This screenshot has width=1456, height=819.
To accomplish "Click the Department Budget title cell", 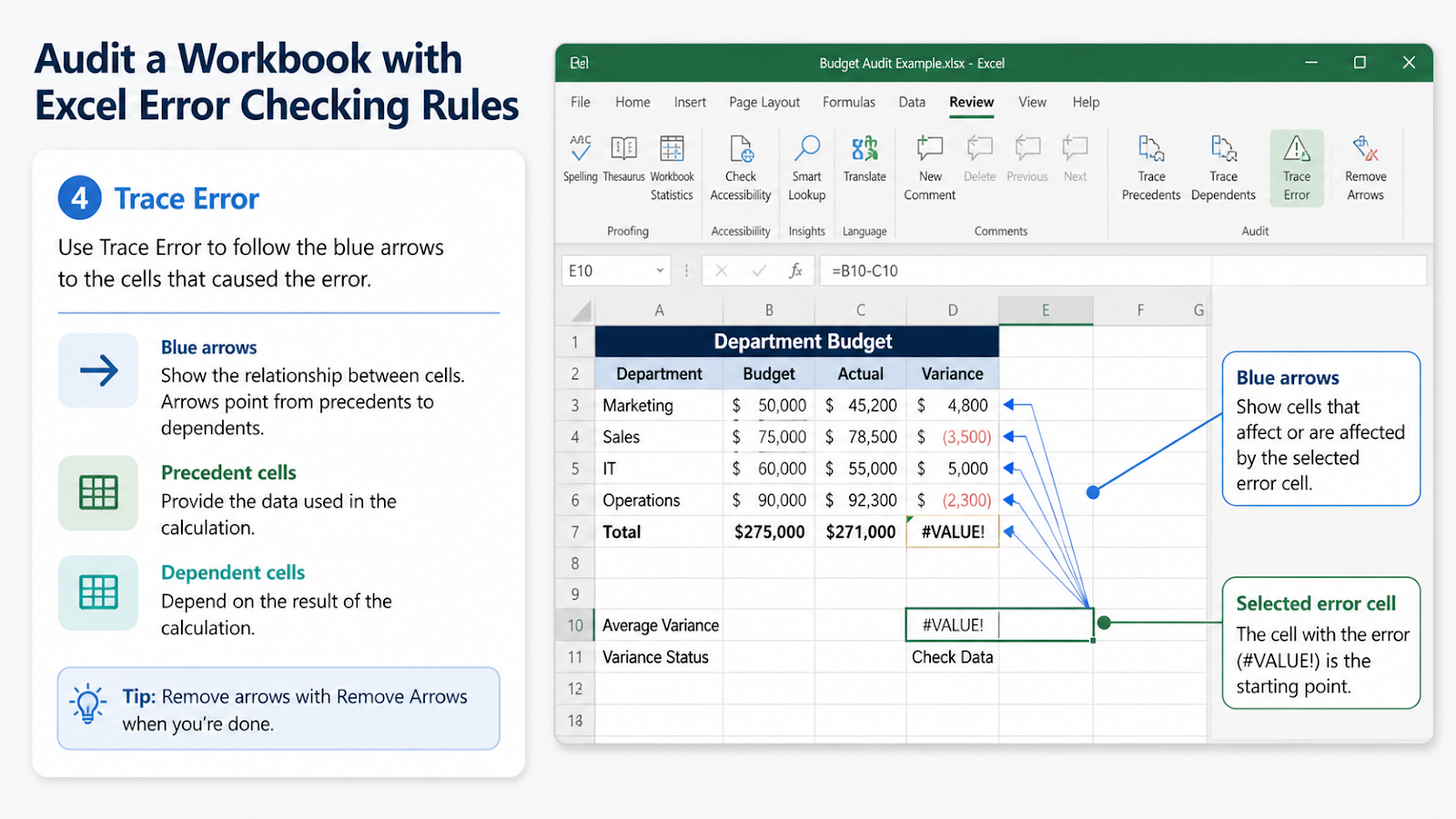I will coord(797,341).
